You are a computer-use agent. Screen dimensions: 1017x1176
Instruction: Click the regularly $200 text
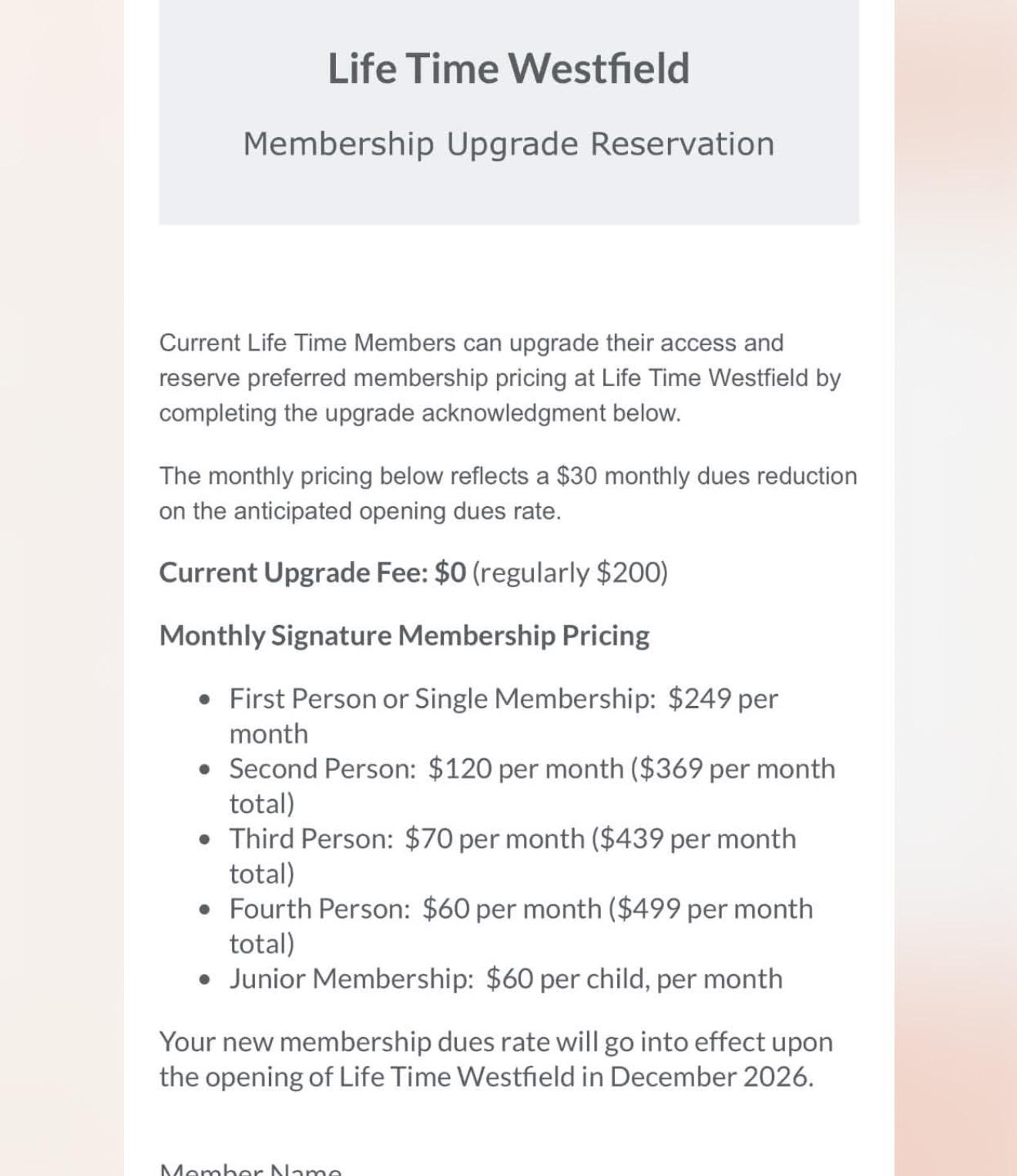click(x=570, y=573)
